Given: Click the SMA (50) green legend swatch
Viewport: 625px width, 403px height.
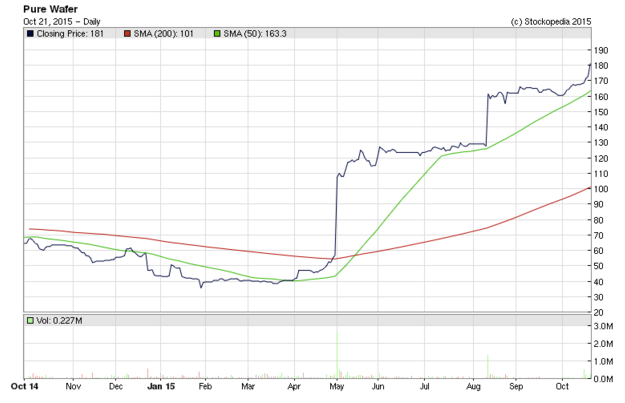Looking at the screenshot, I should tap(217, 34).
